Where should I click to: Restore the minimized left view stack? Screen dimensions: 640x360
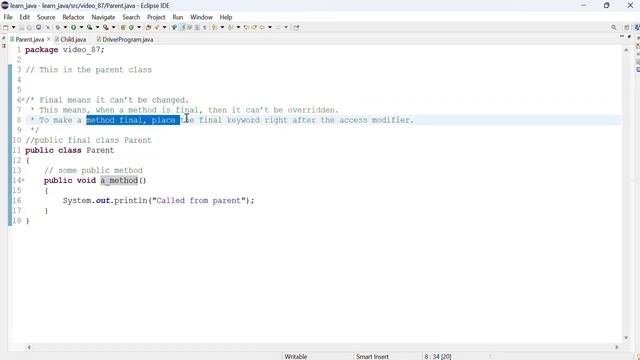[x=4, y=38]
